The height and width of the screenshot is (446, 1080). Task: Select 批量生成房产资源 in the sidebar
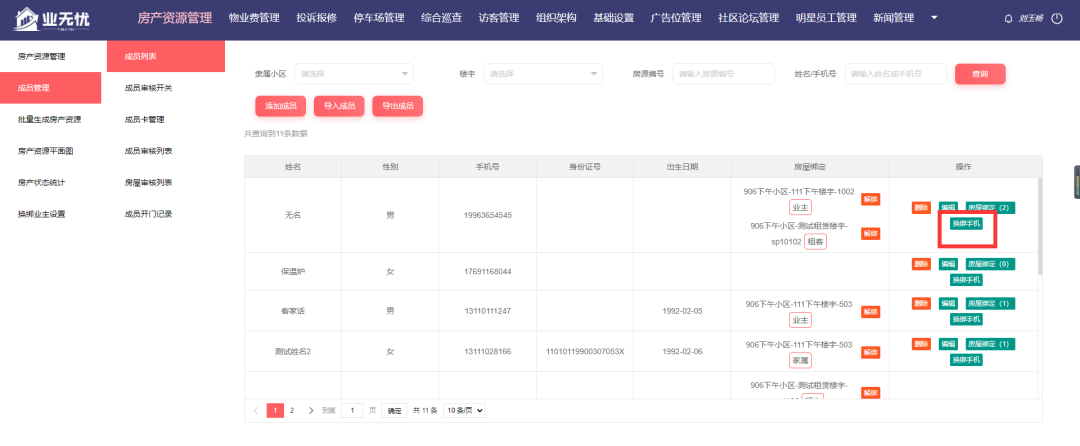50,120
